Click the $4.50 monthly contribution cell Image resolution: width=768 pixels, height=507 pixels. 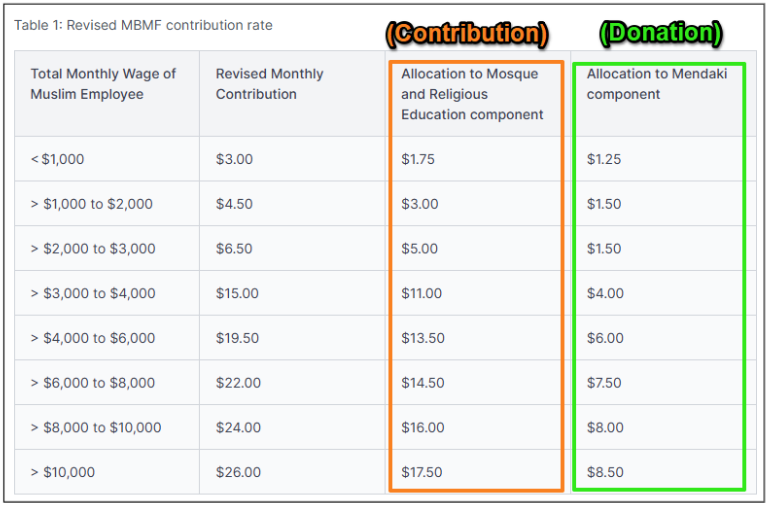point(234,204)
